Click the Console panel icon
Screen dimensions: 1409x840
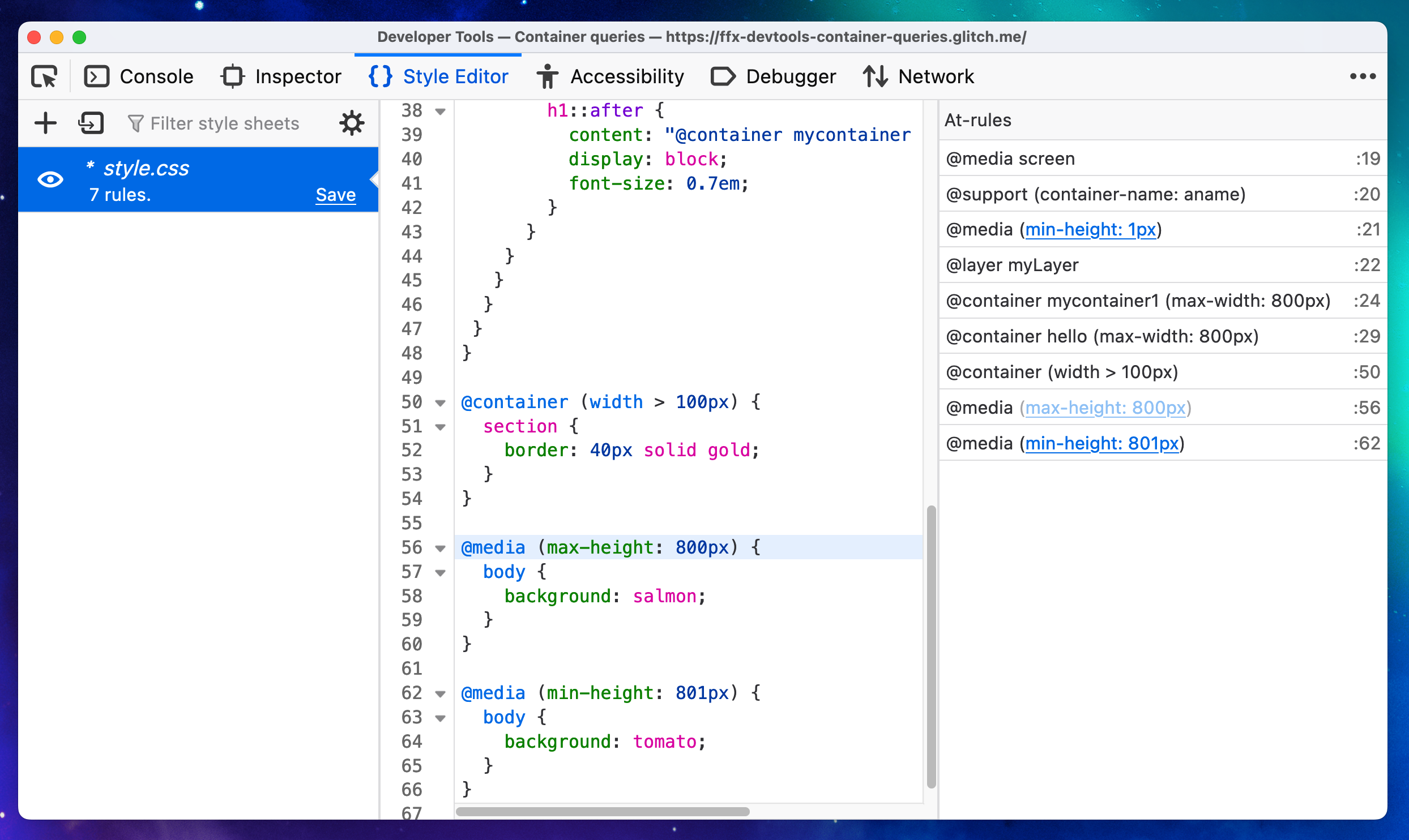98,76
